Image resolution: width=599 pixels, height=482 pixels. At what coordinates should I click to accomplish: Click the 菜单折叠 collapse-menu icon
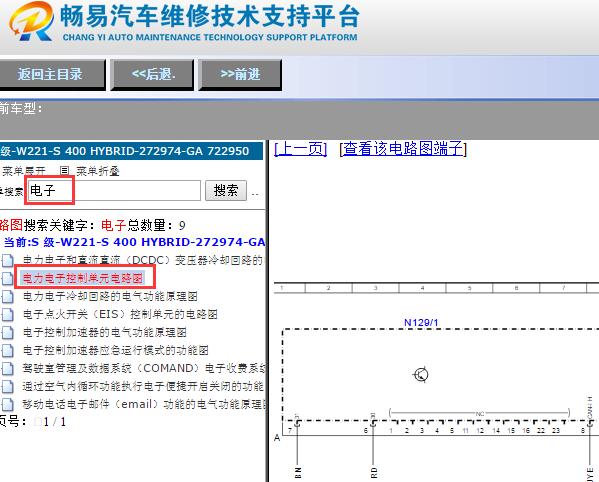coord(65,171)
